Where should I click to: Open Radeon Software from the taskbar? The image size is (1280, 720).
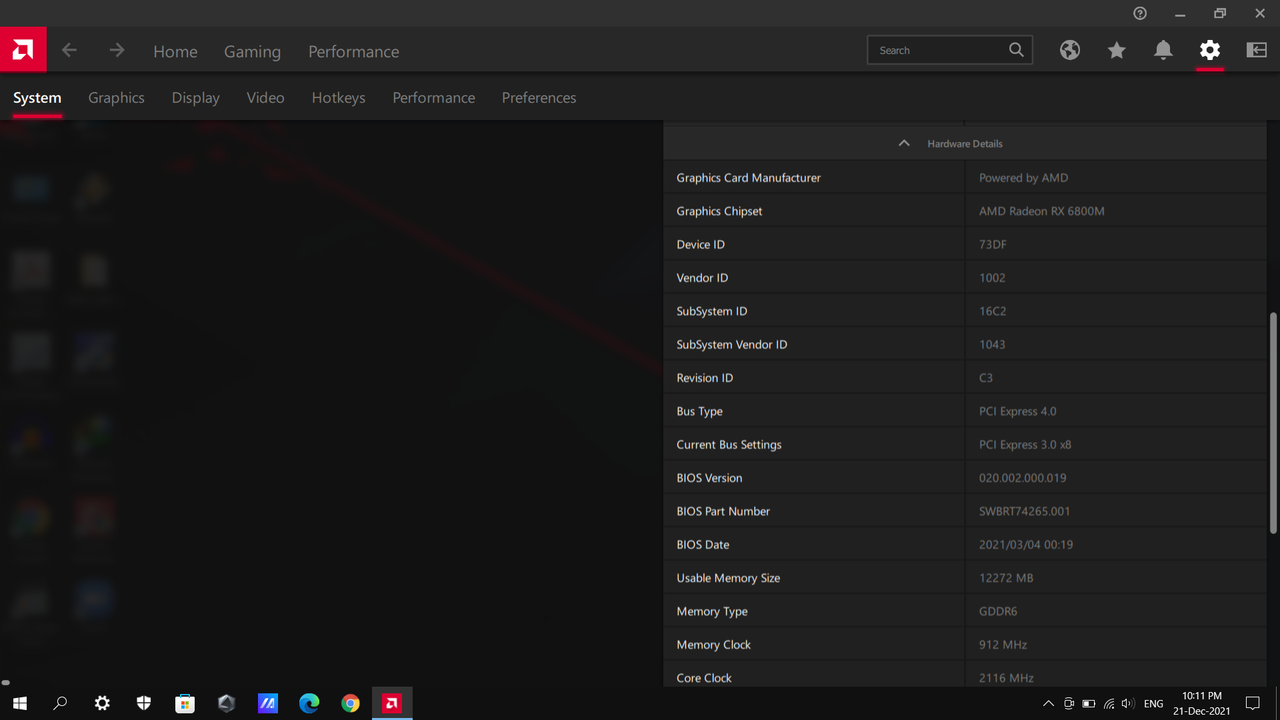[x=391, y=703]
